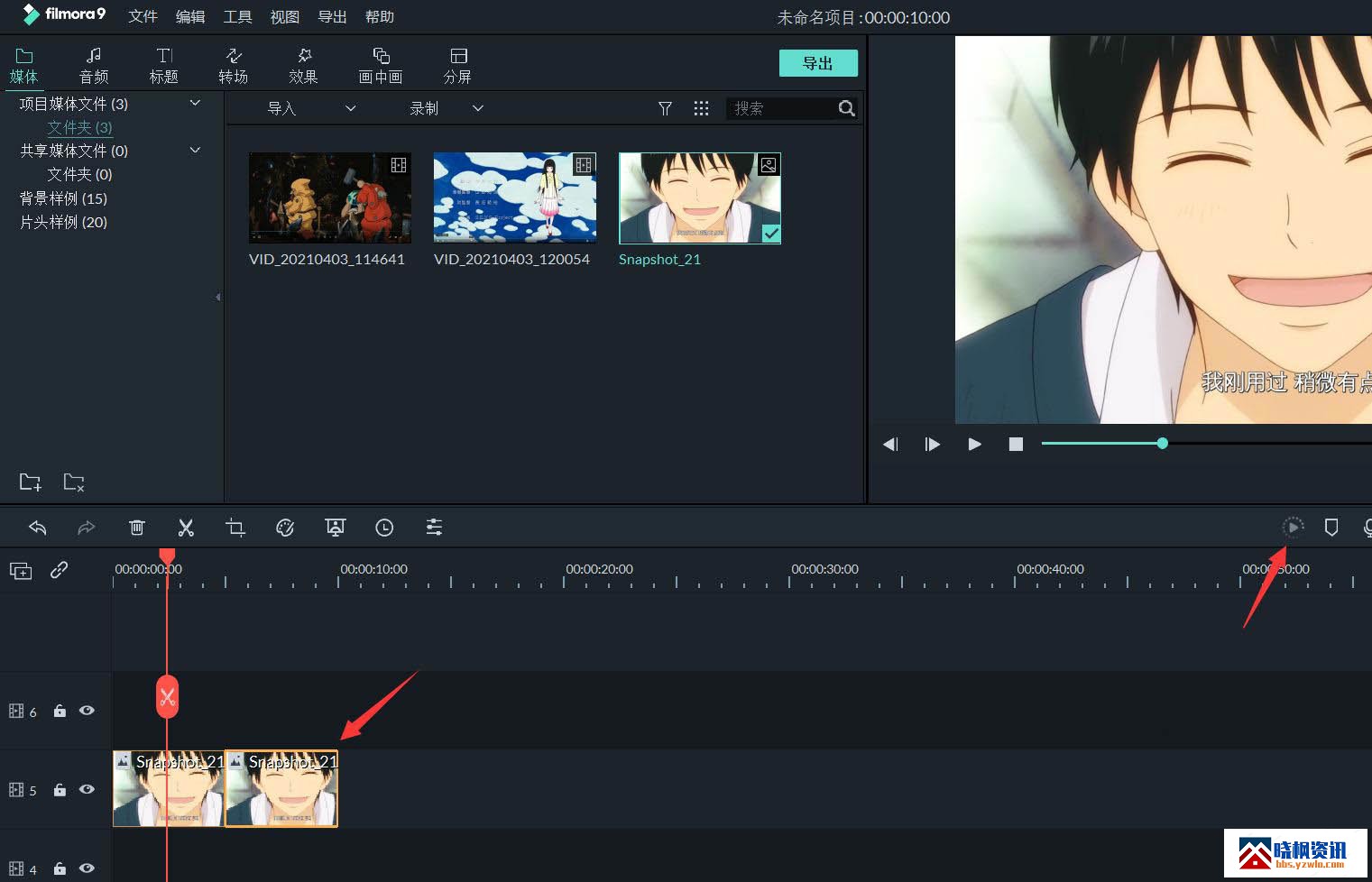Switch to the 分屏 tab

pos(457,66)
